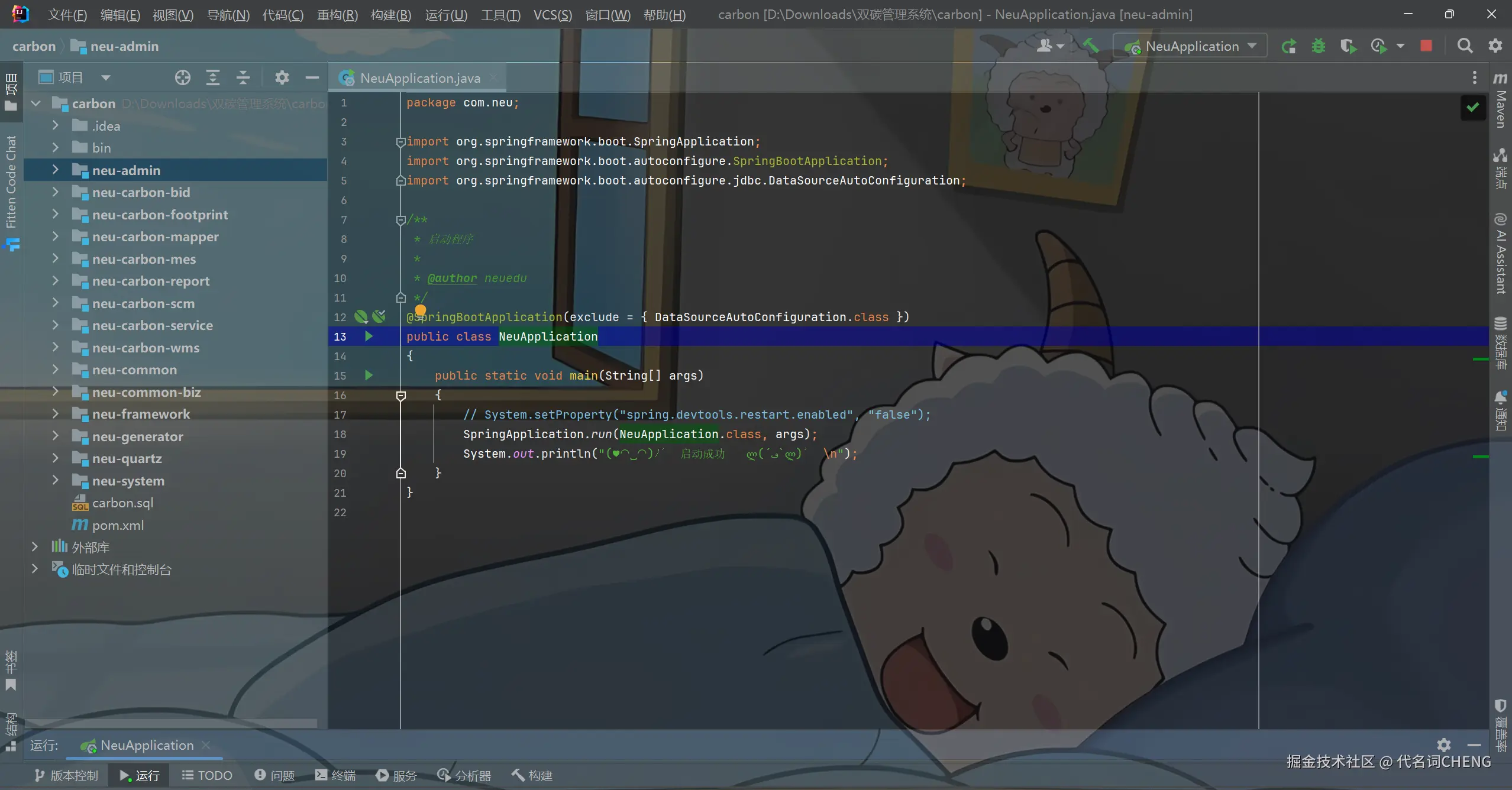Toggle the AI Assistant side panel
1512x790 pixels.
[1500, 253]
